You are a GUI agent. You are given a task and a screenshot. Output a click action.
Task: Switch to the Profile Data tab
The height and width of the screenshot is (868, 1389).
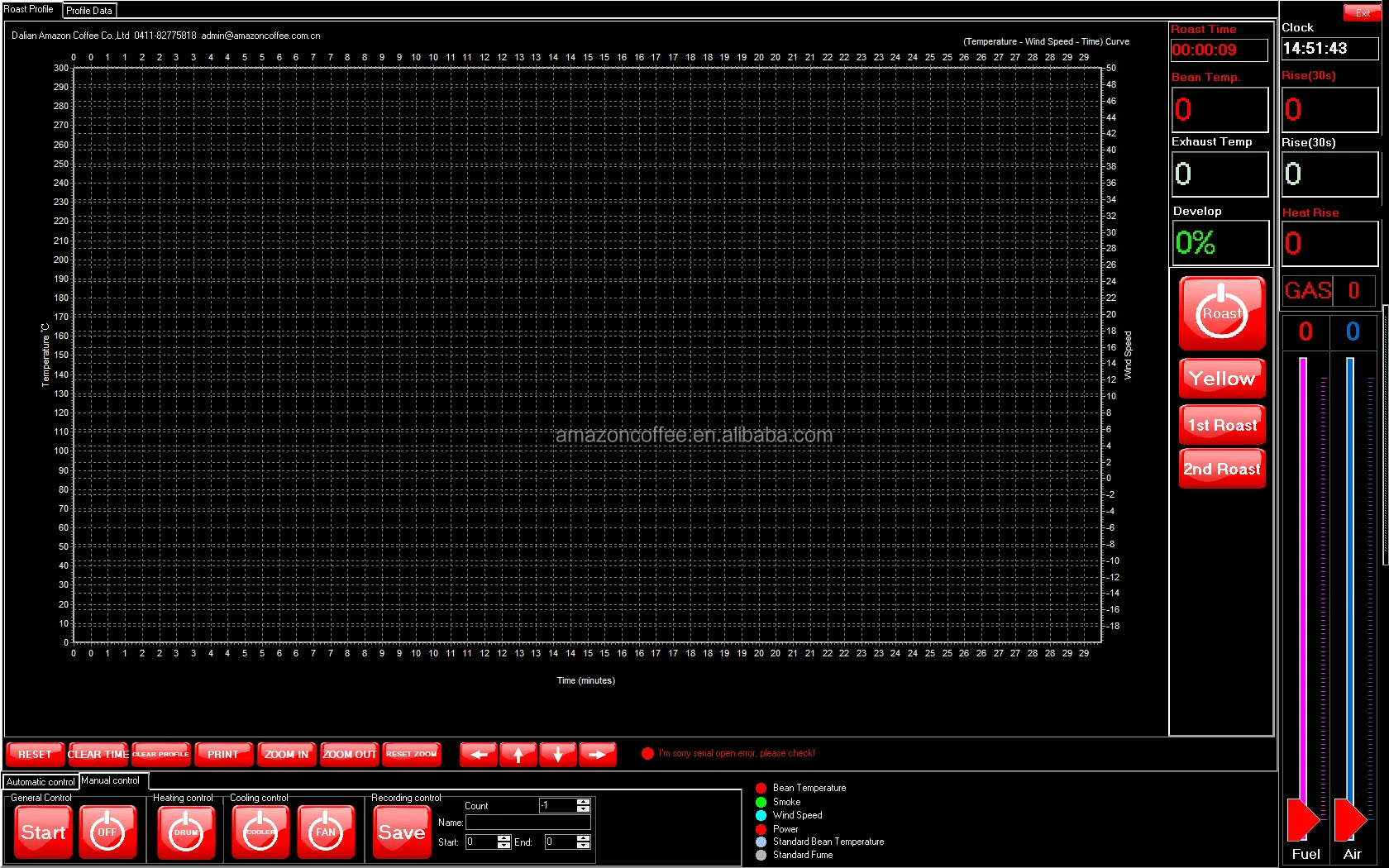click(89, 11)
